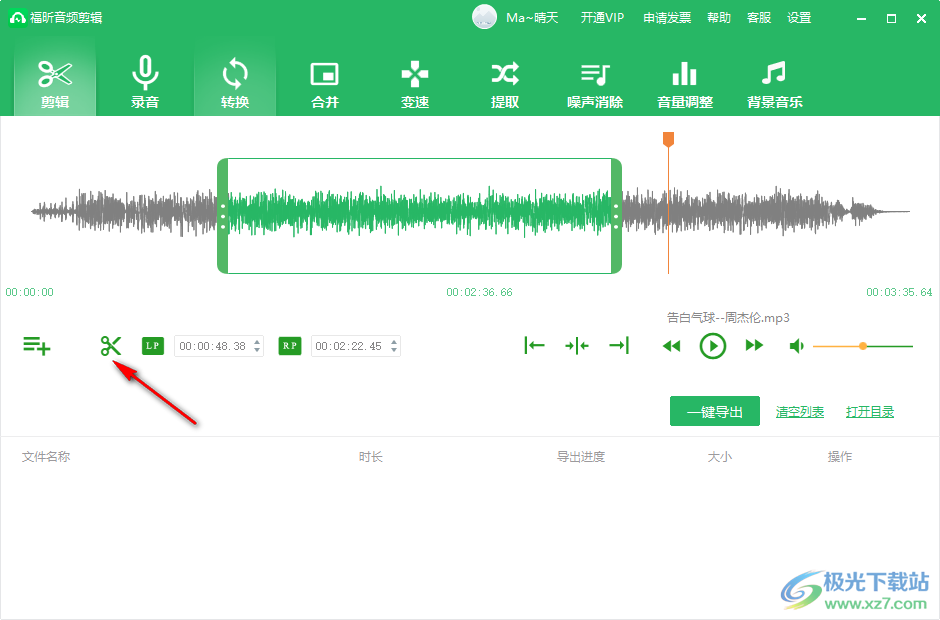This screenshot has height=620, width=940.
Task: Open the 提取 extract tab
Action: pos(505,83)
